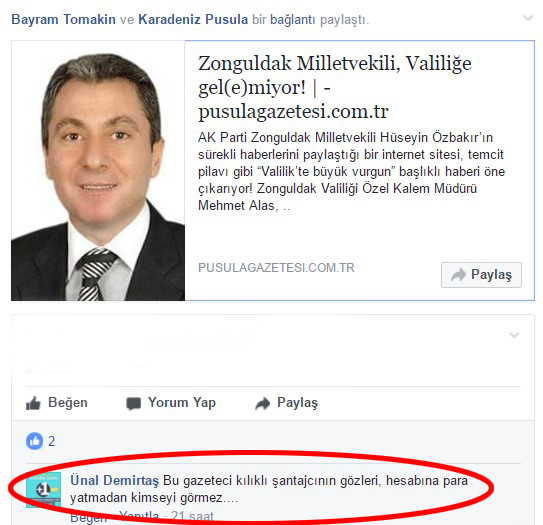Expand the chevron menu next to the share header
Viewport: 543px width, 525px height.
(528, 18)
